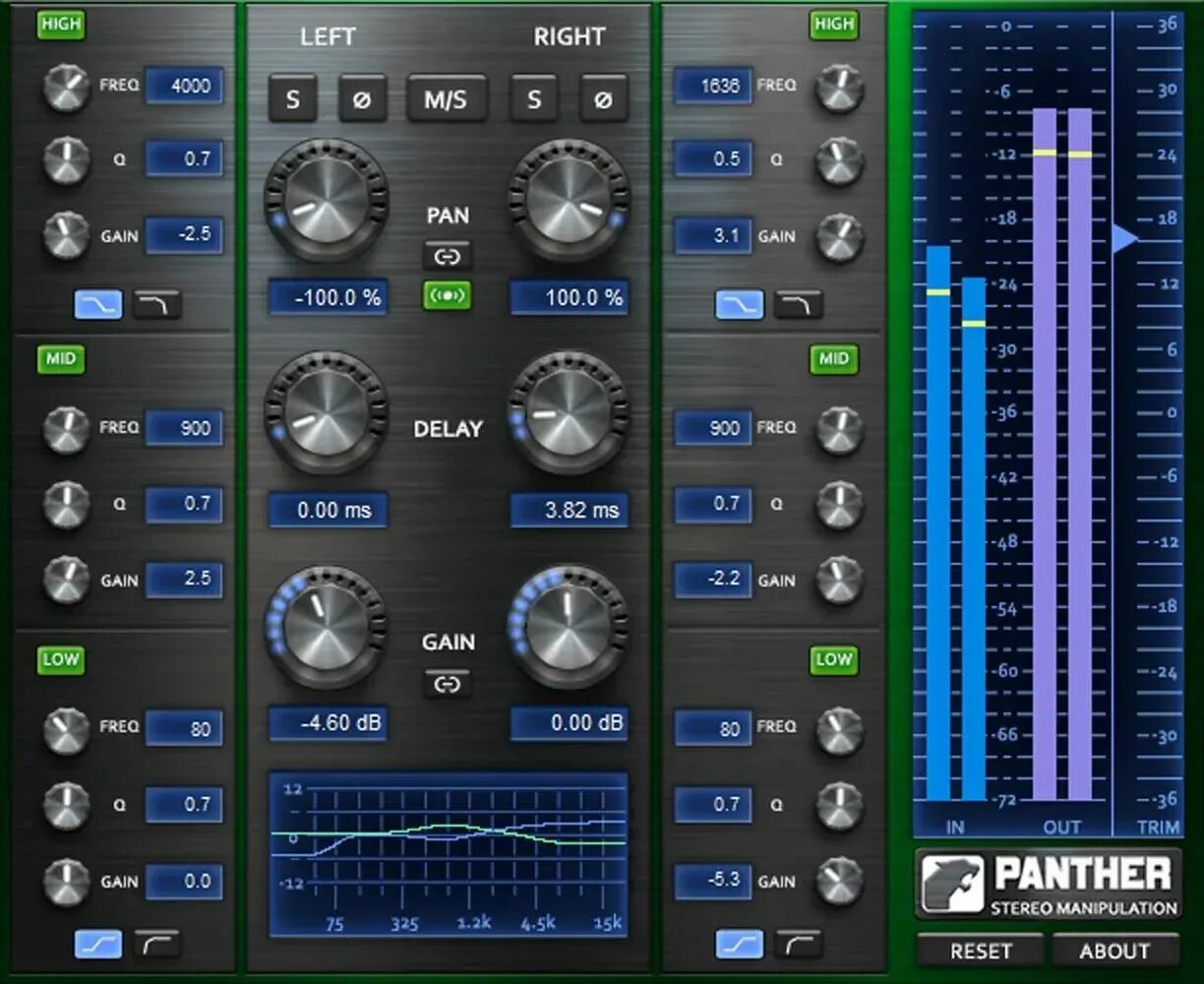
Task: Select right HIGH band shelf filter shape
Action: (739, 305)
